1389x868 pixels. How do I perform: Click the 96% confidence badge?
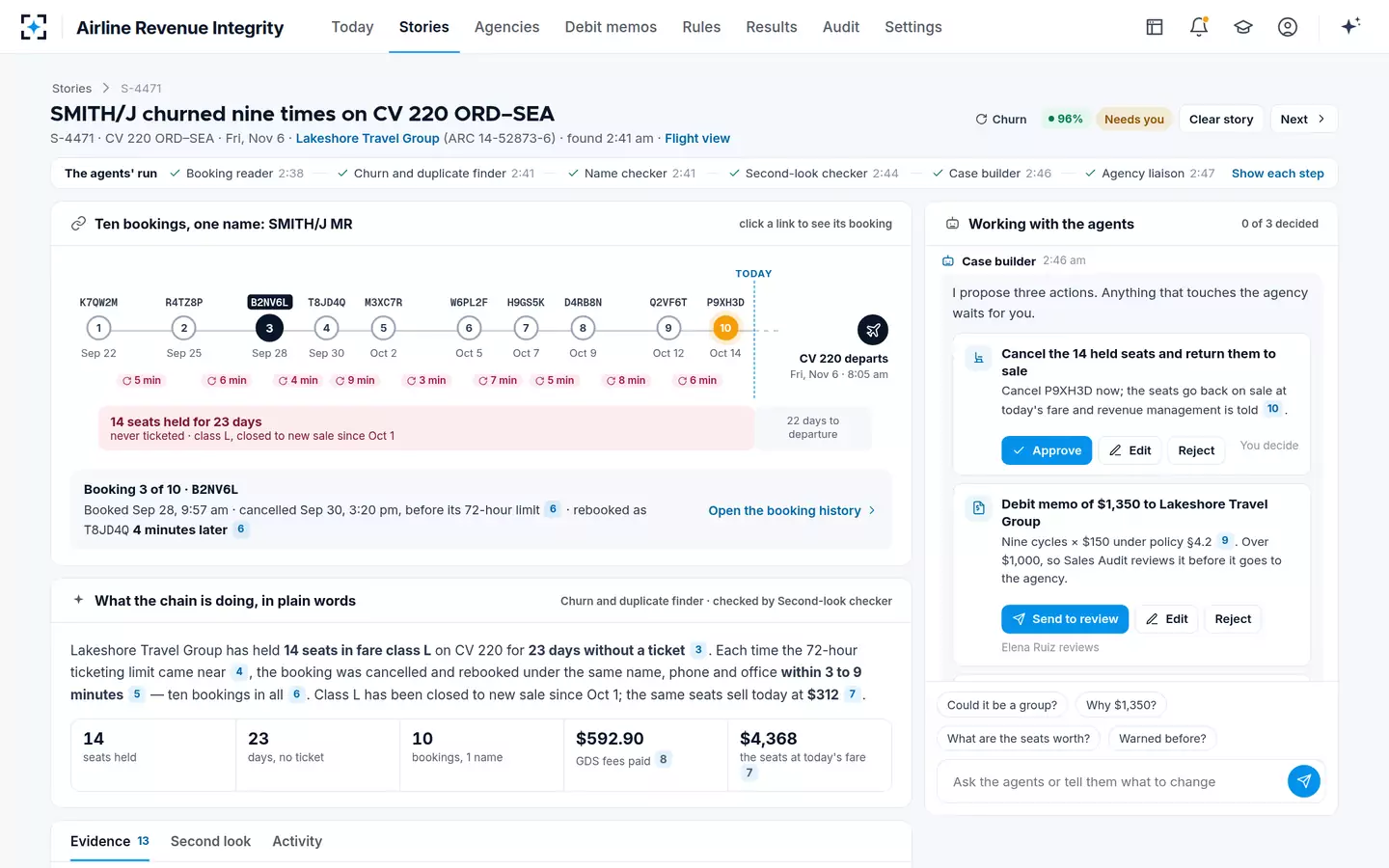[1065, 120]
